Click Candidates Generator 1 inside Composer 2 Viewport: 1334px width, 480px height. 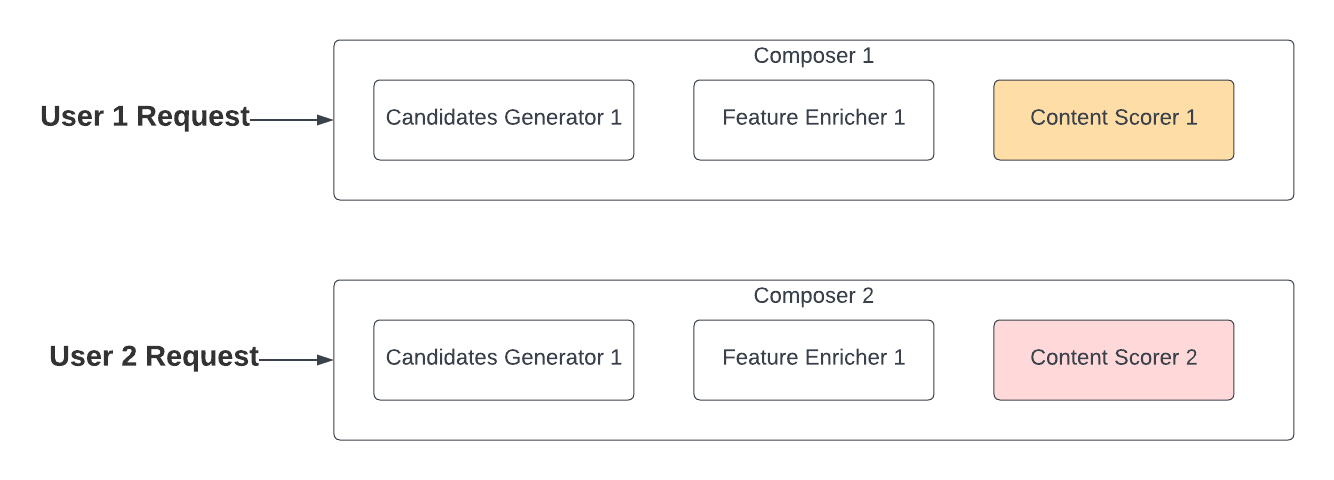(503, 360)
